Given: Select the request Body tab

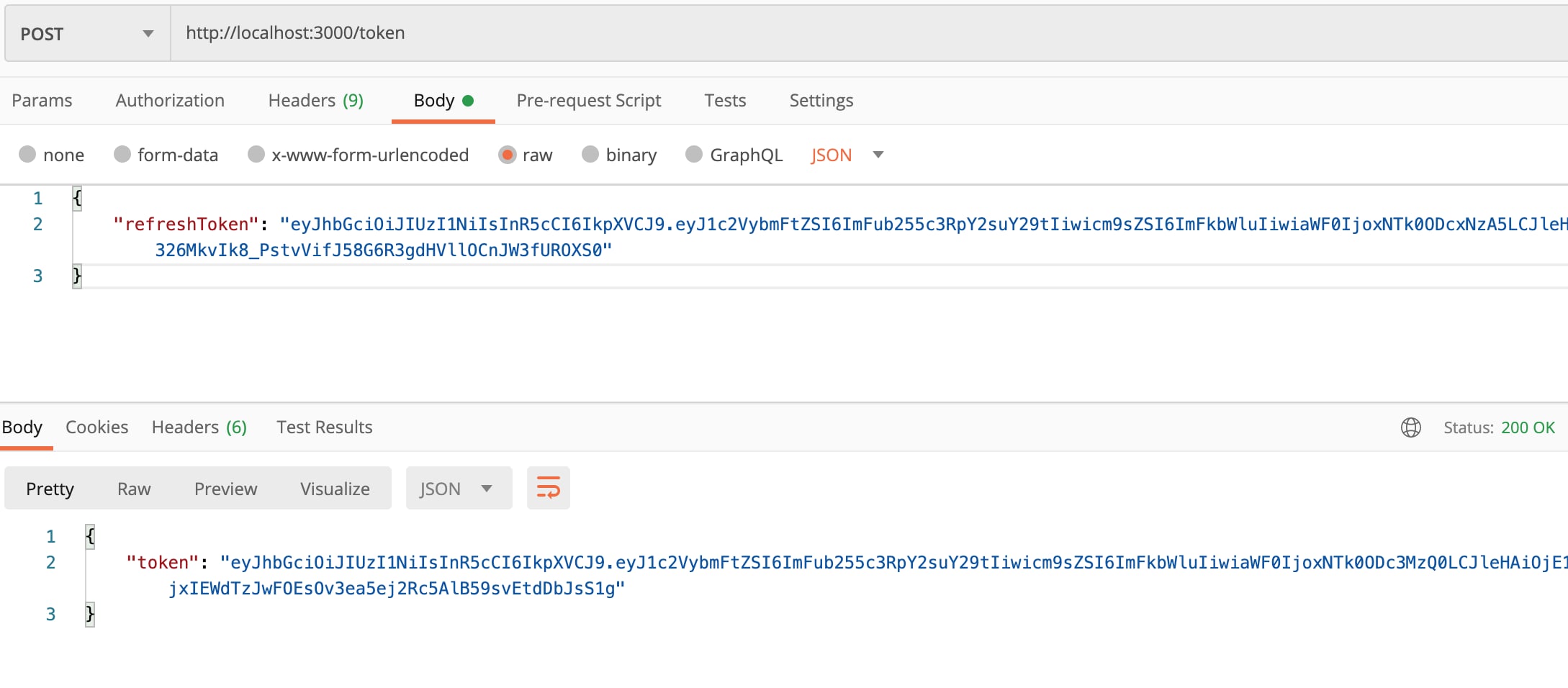Looking at the screenshot, I should [x=443, y=101].
